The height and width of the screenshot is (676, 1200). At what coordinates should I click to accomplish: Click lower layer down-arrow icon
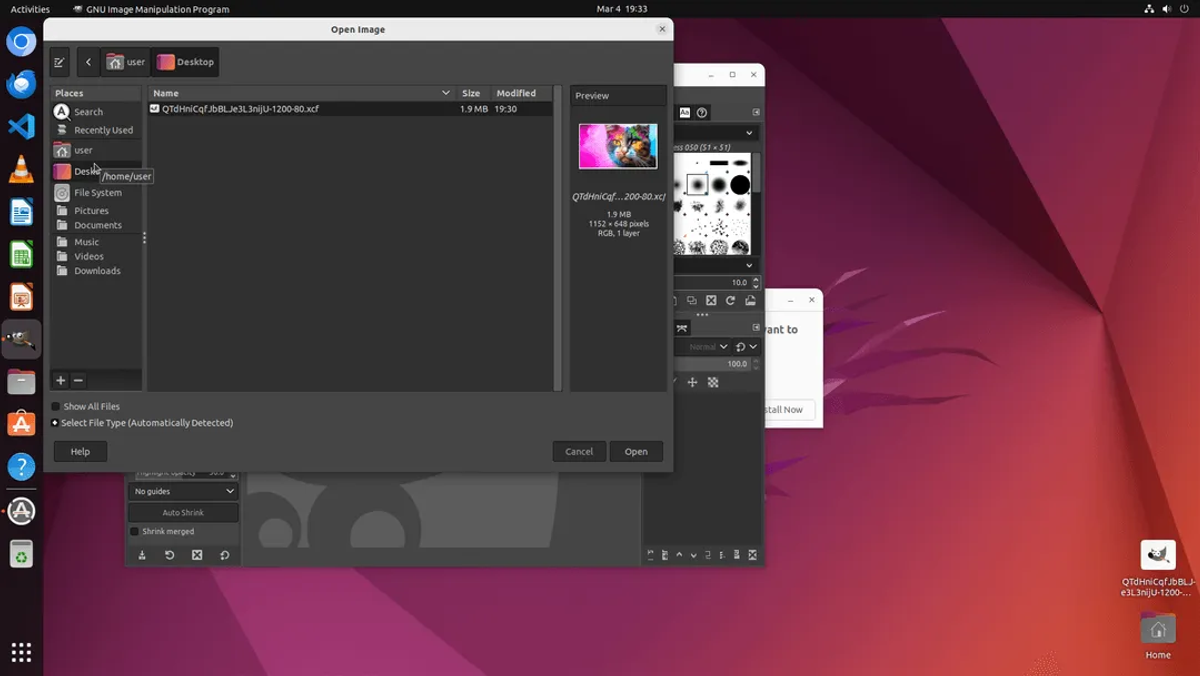click(693, 555)
